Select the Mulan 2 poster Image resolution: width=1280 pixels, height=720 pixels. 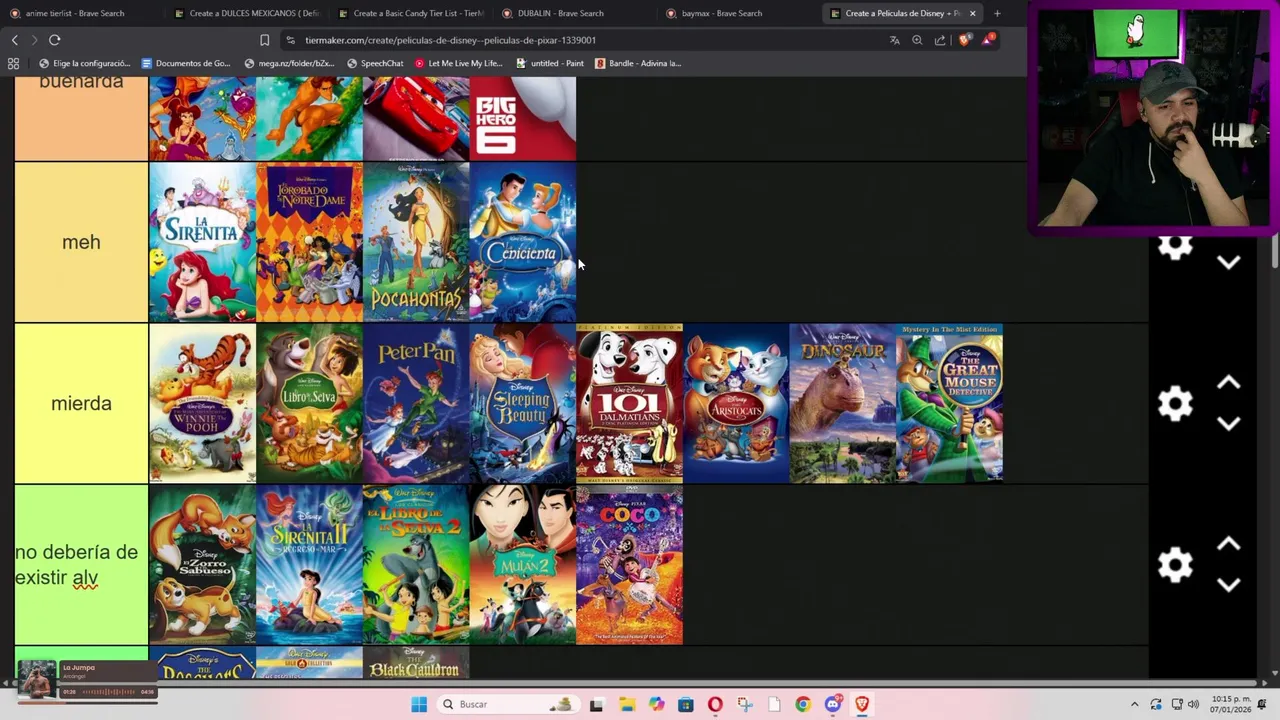522,565
